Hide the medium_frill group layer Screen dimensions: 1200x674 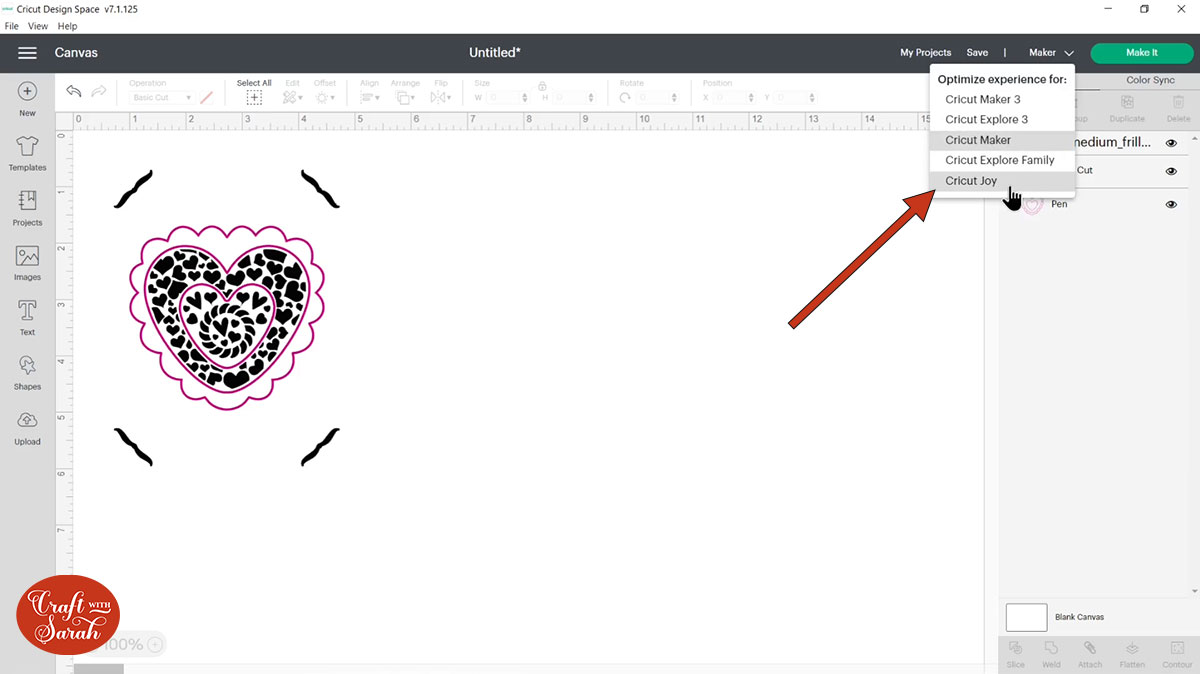point(1171,143)
